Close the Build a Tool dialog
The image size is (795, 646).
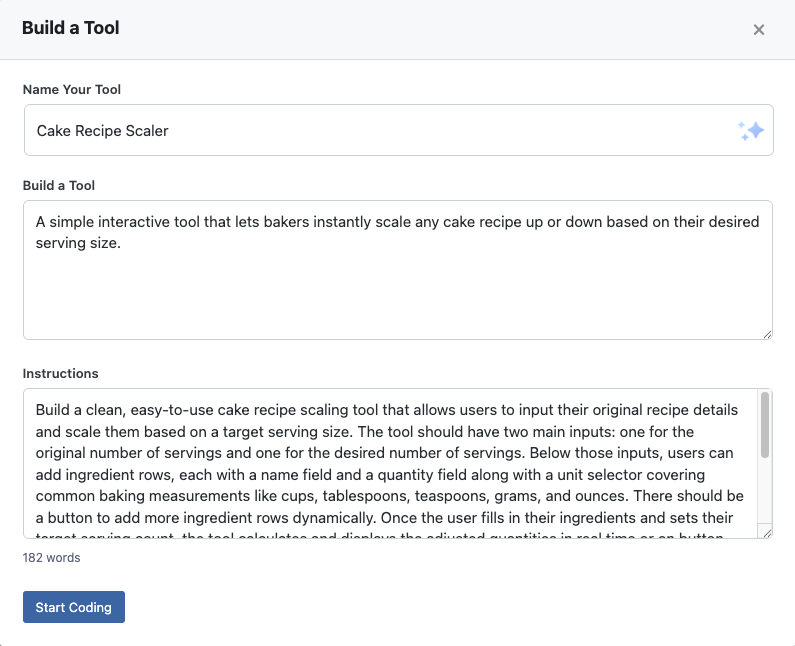click(759, 30)
